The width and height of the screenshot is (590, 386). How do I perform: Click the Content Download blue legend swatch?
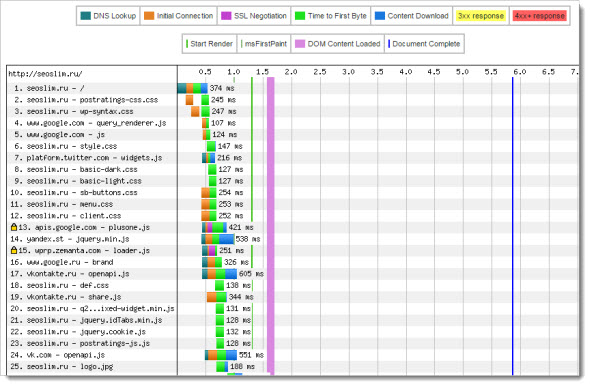pyautogui.click(x=380, y=16)
